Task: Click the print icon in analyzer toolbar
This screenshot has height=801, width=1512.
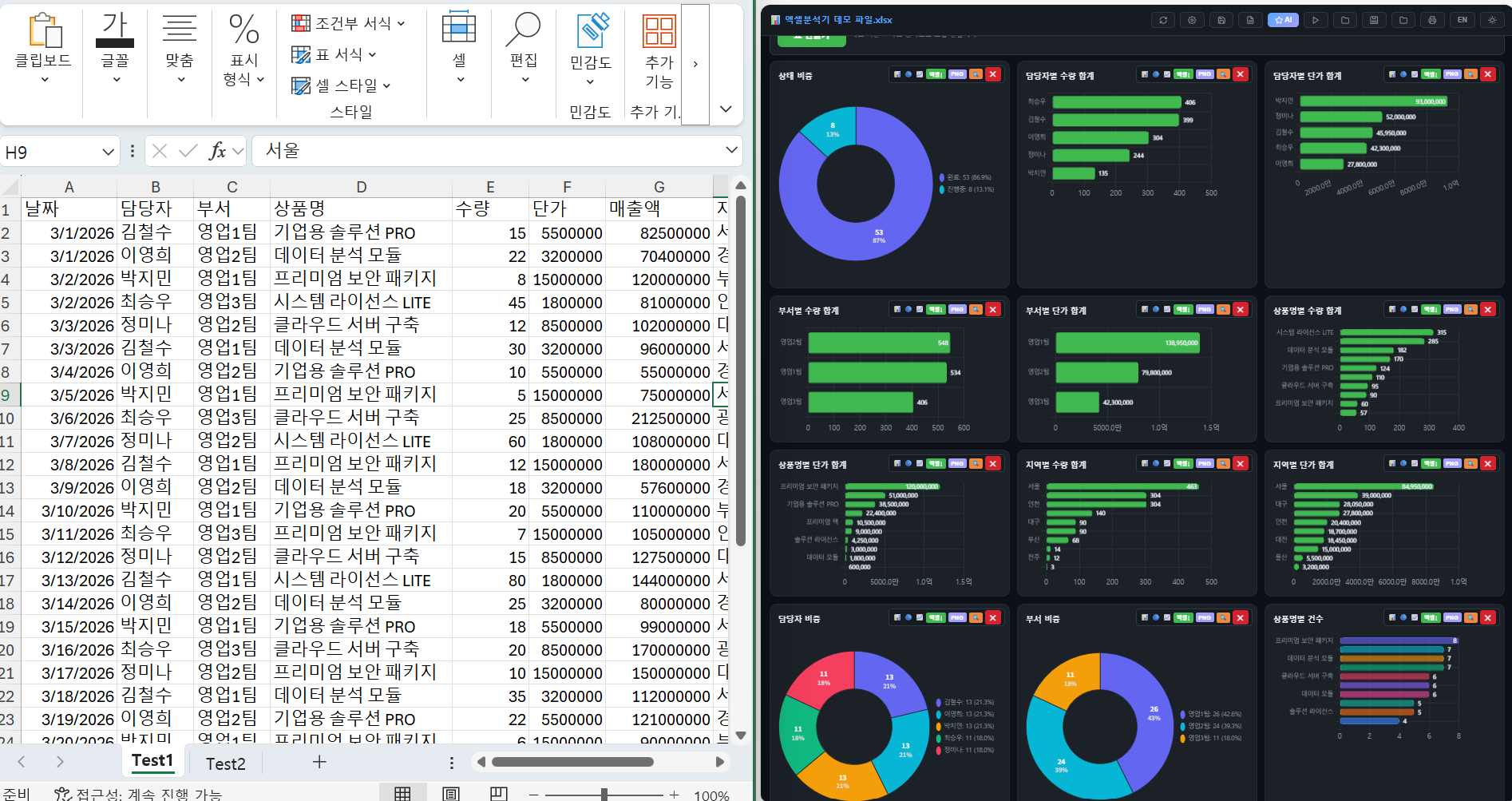Action: 1432,20
